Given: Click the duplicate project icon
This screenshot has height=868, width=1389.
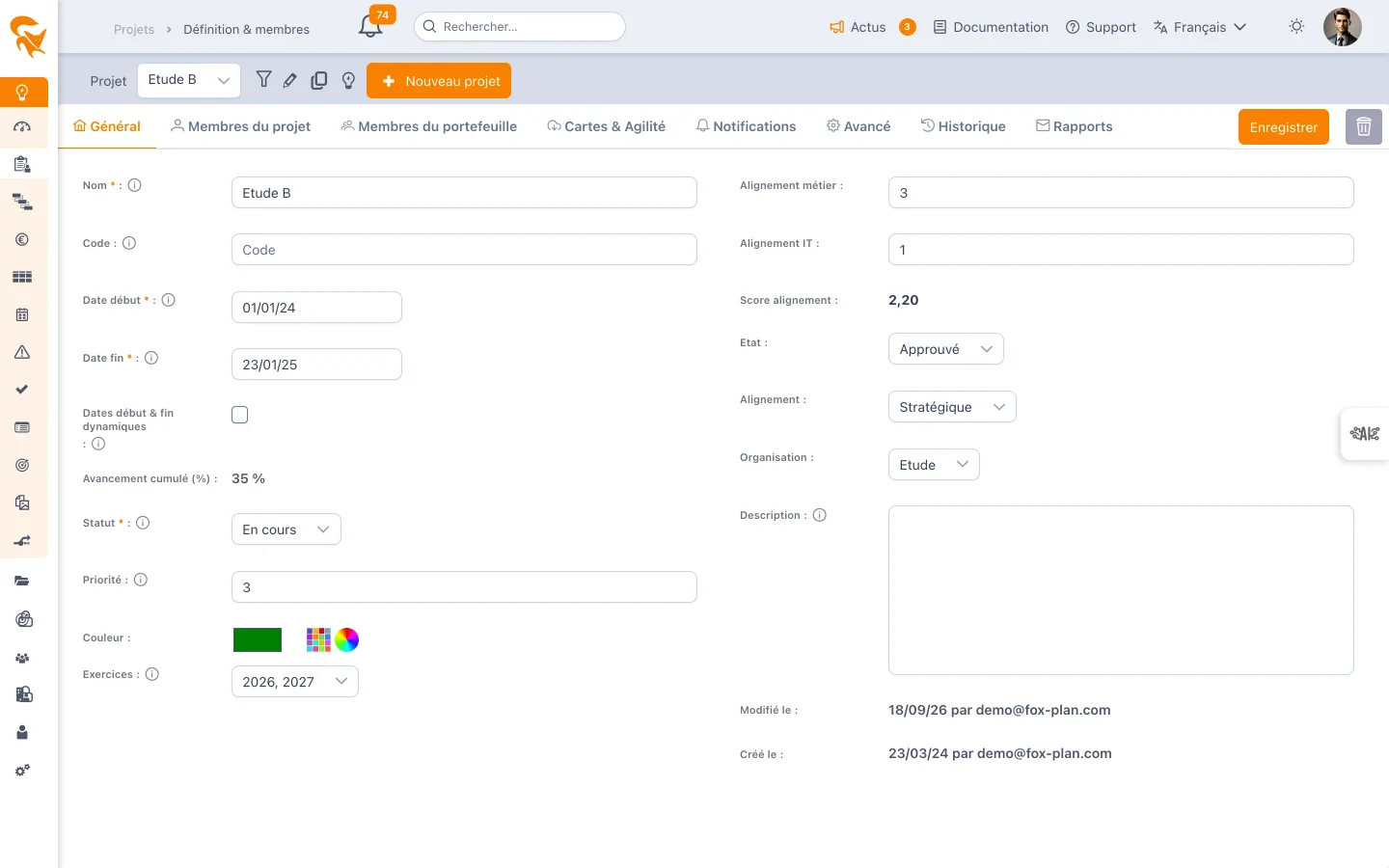Looking at the screenshot, I should [318, 80].
